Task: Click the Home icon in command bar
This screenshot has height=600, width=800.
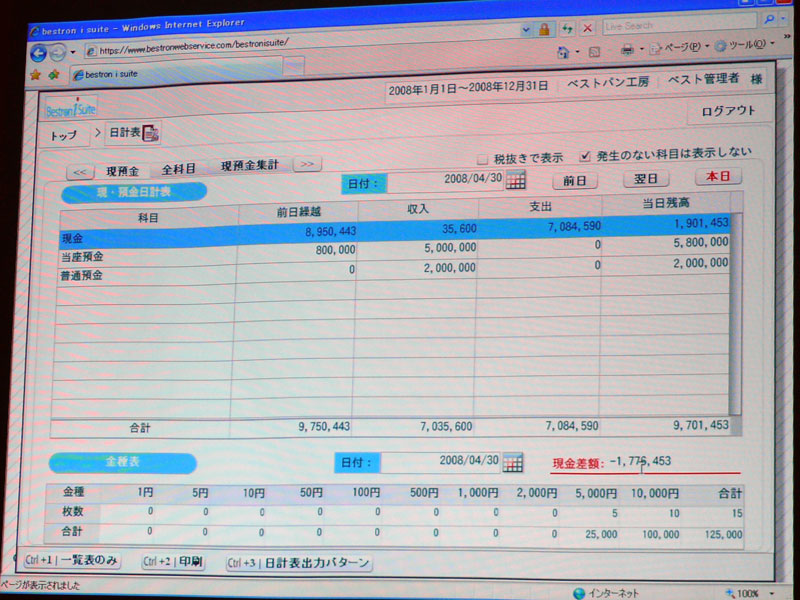Action: coord(563,52)
